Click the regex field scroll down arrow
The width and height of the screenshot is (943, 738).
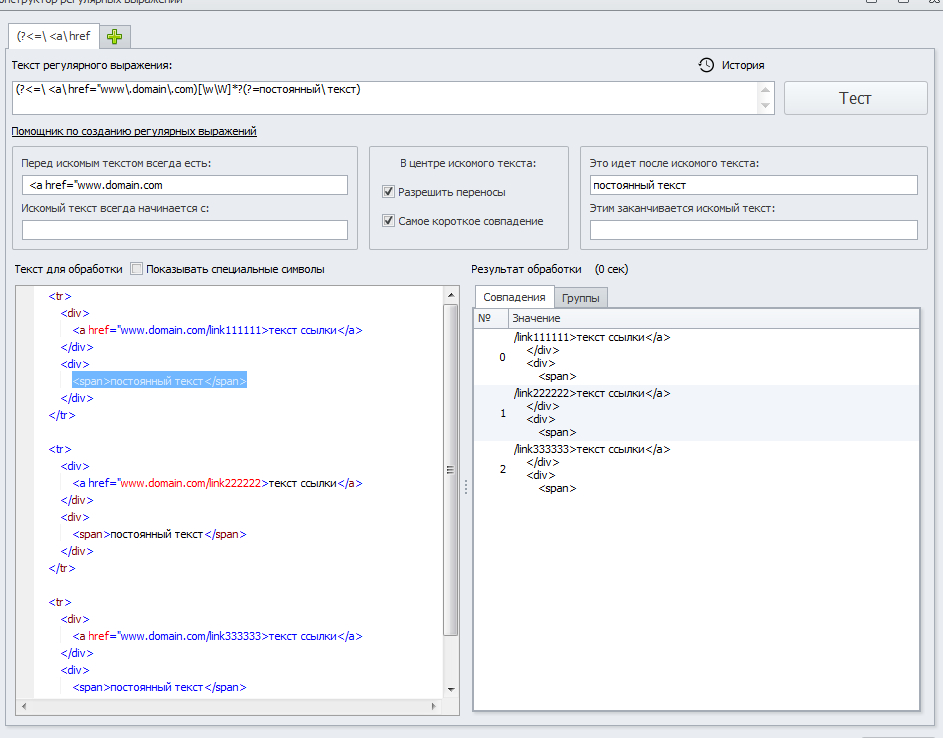point(766,106)
